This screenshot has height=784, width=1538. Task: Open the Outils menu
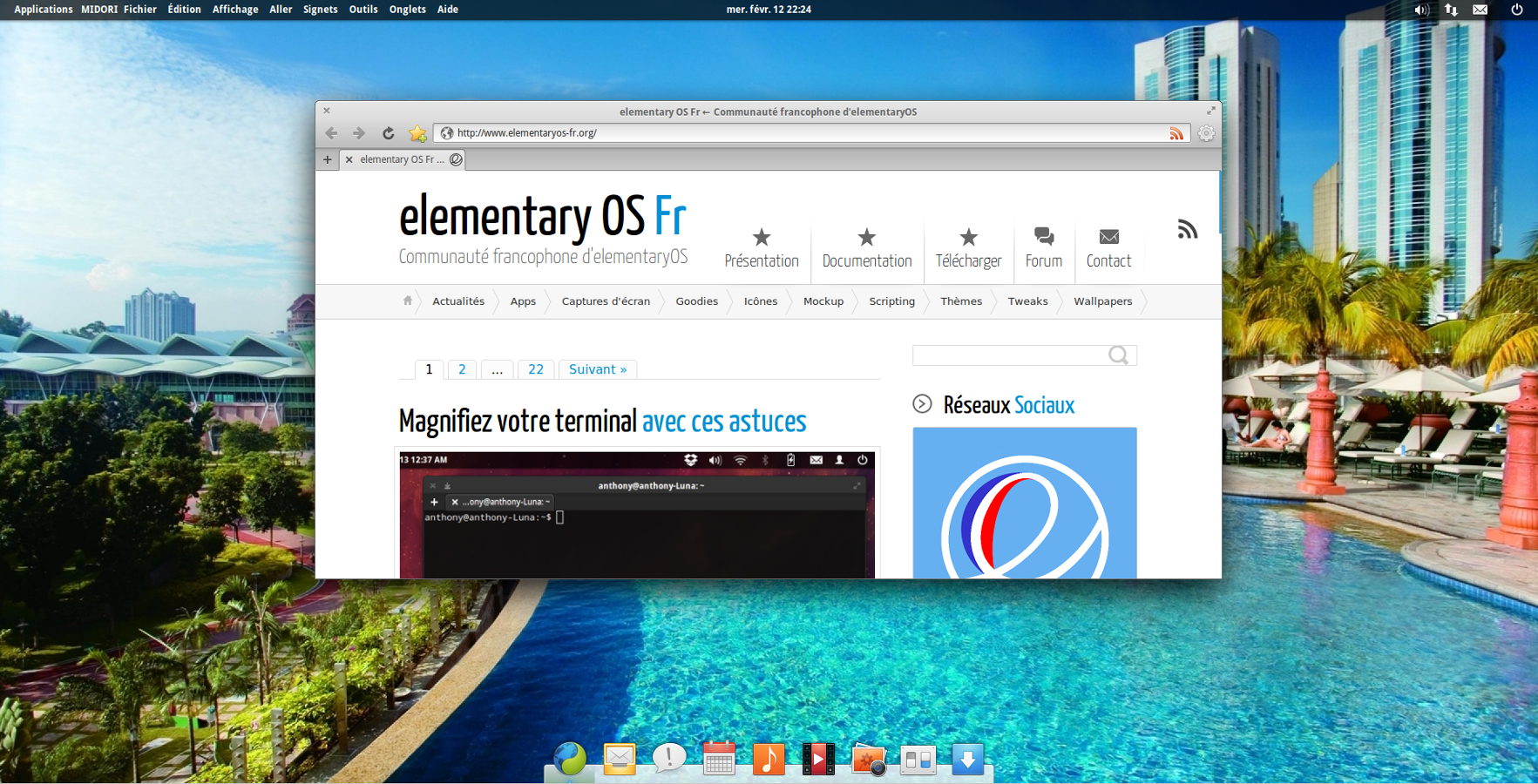coord(363,10)
